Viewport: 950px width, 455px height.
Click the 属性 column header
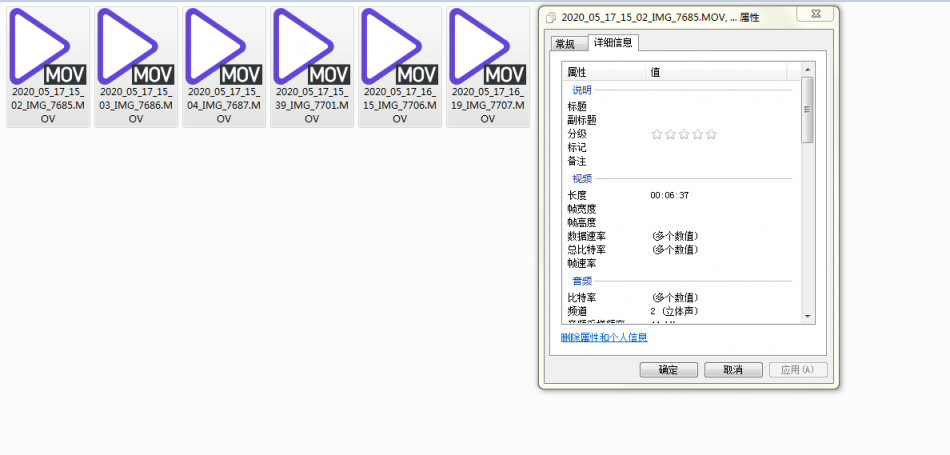[x=600, y=72]
